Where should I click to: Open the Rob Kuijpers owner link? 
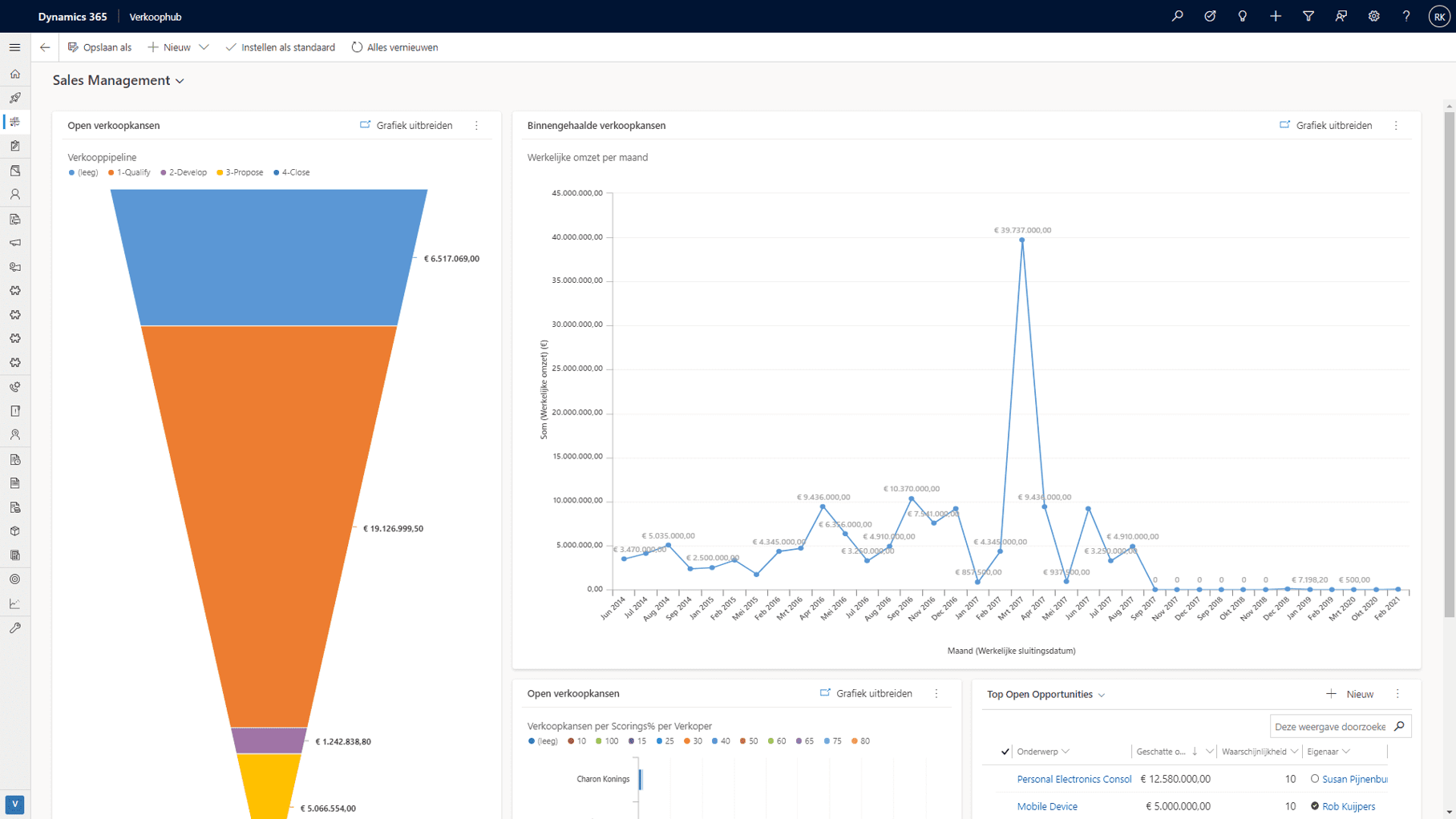tap(1349, 806)
